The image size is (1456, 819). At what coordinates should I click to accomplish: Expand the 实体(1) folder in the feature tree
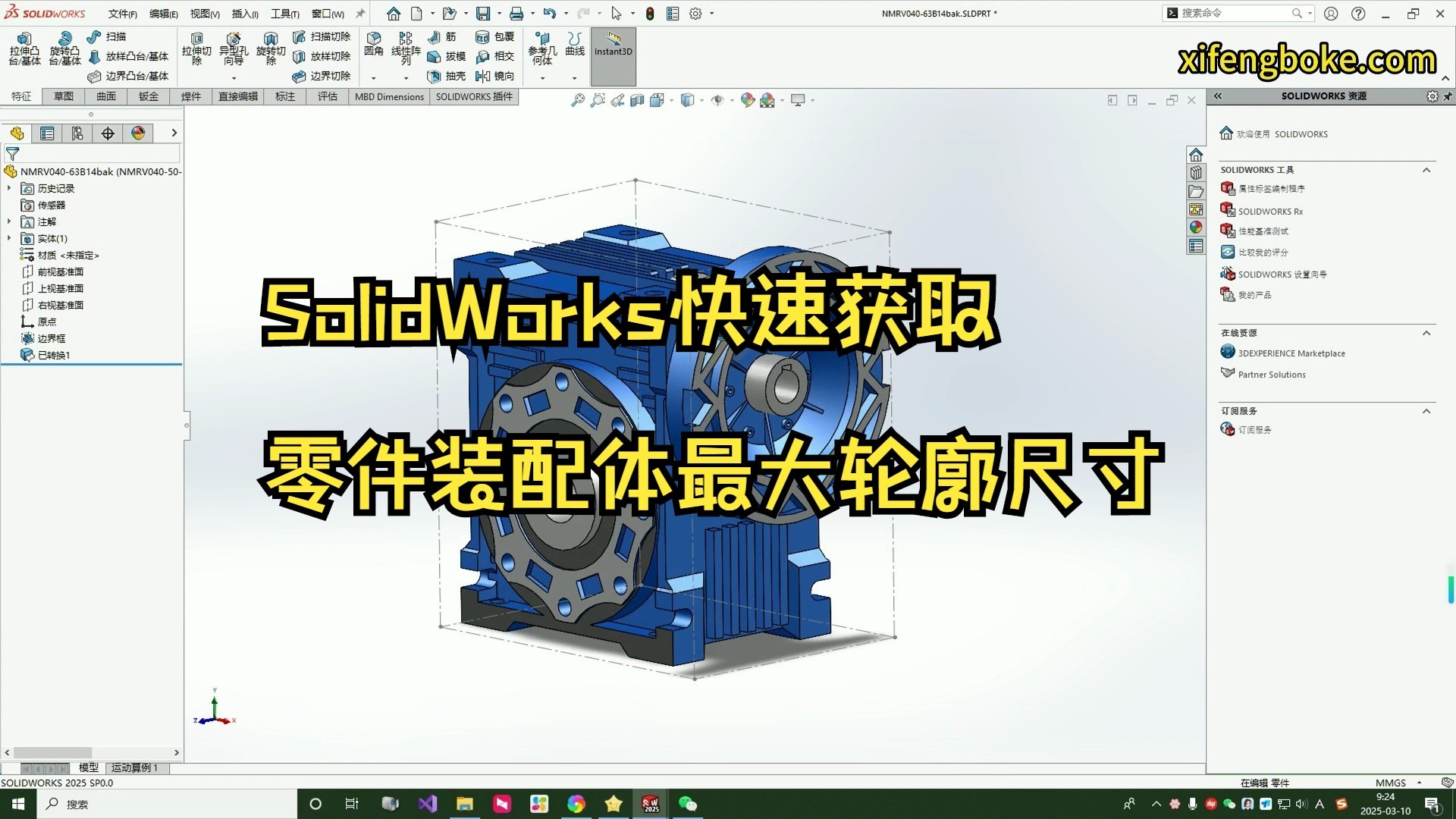point(9,238)
